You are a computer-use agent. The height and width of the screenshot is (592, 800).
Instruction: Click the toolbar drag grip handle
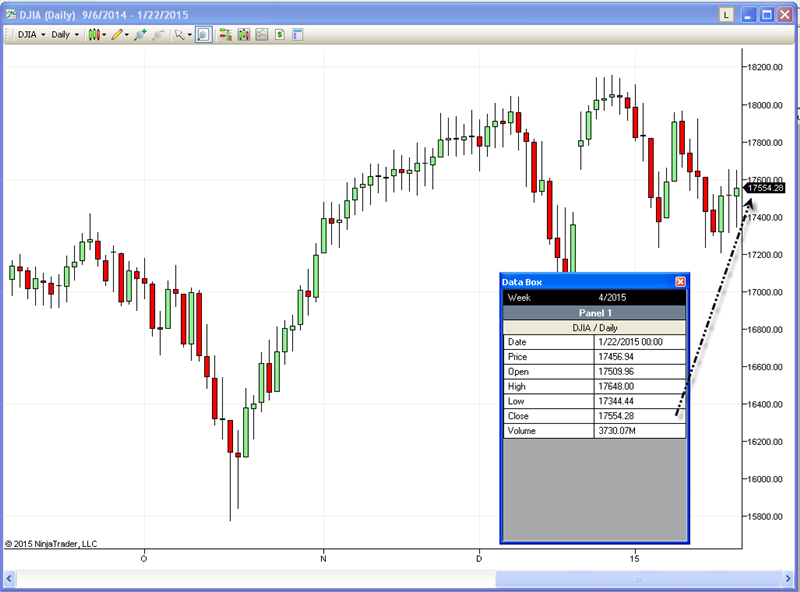(8, 35)
